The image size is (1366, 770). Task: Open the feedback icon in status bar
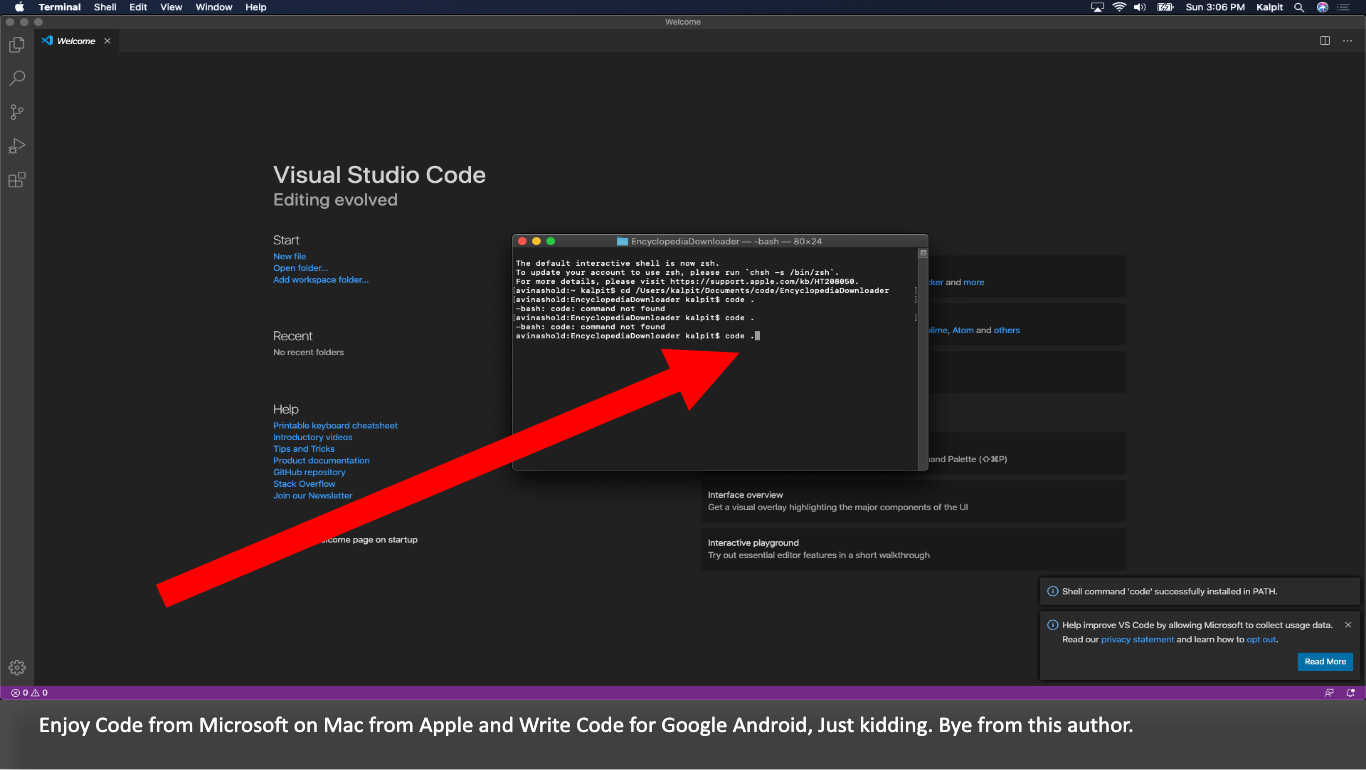(x=1327, y=692)
